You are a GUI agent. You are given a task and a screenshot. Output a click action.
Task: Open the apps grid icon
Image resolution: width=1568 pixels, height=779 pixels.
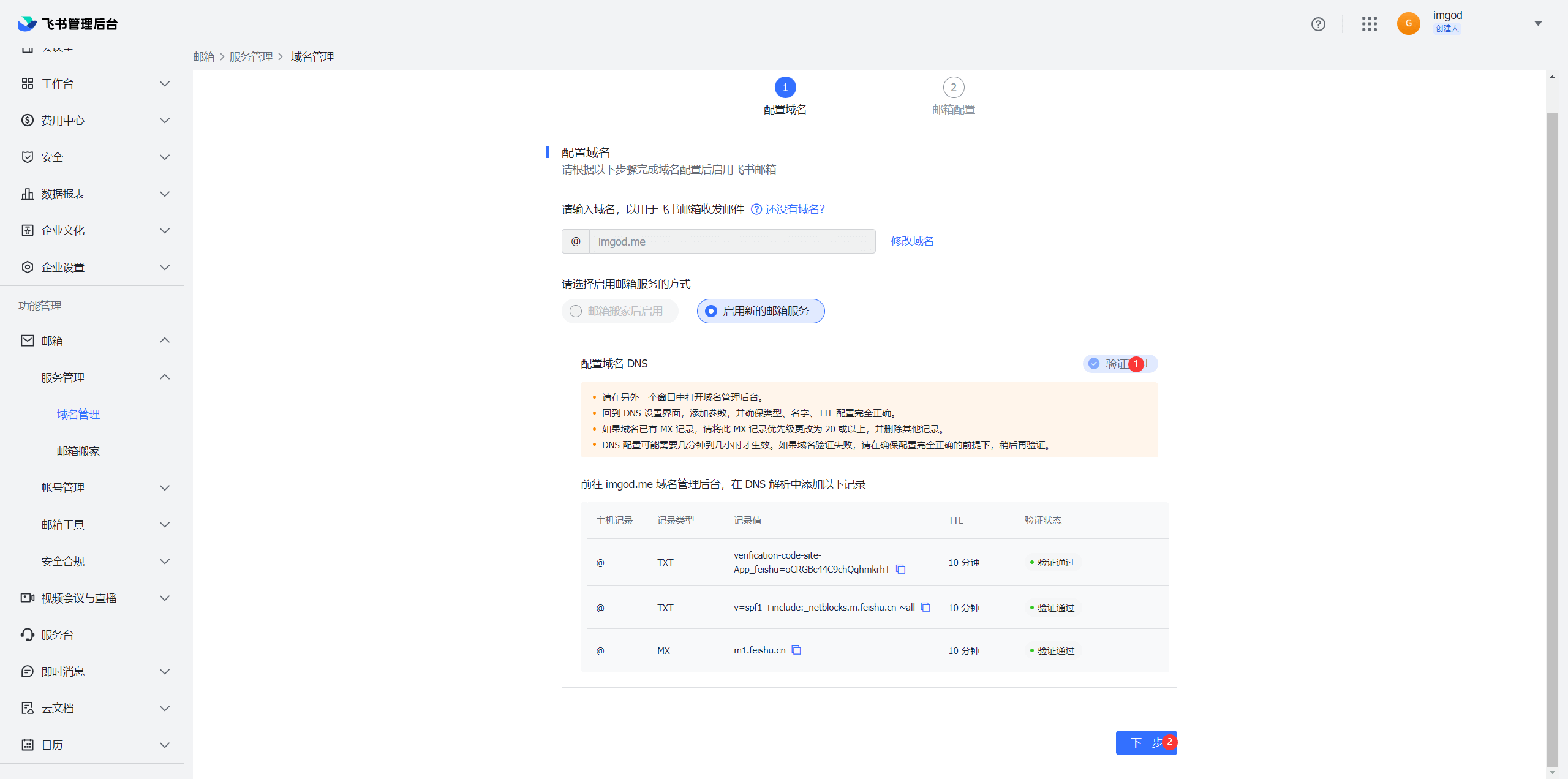coord(1370,24)
